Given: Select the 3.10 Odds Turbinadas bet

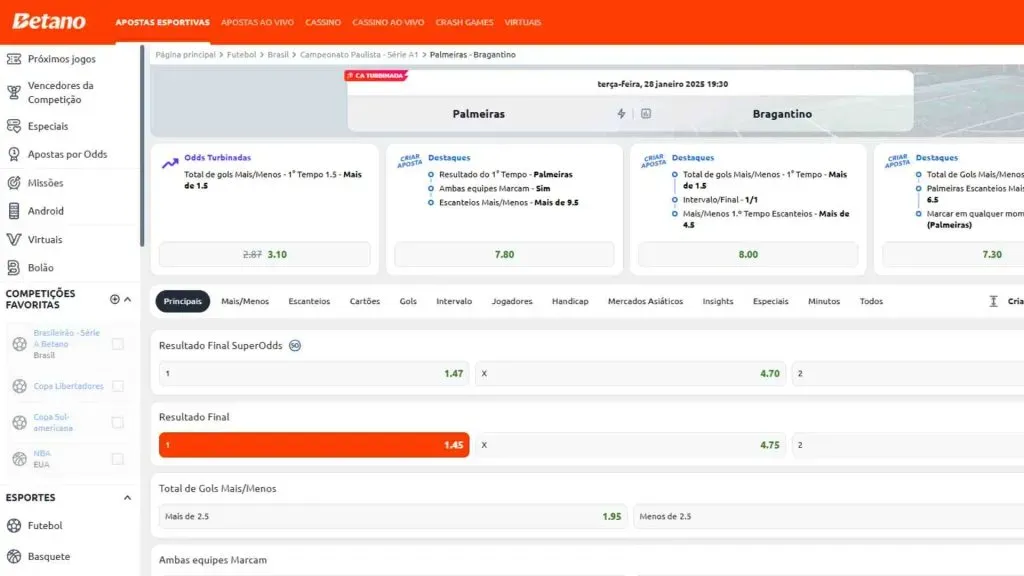Looking at the screenshot, I should tap(264, 255).
